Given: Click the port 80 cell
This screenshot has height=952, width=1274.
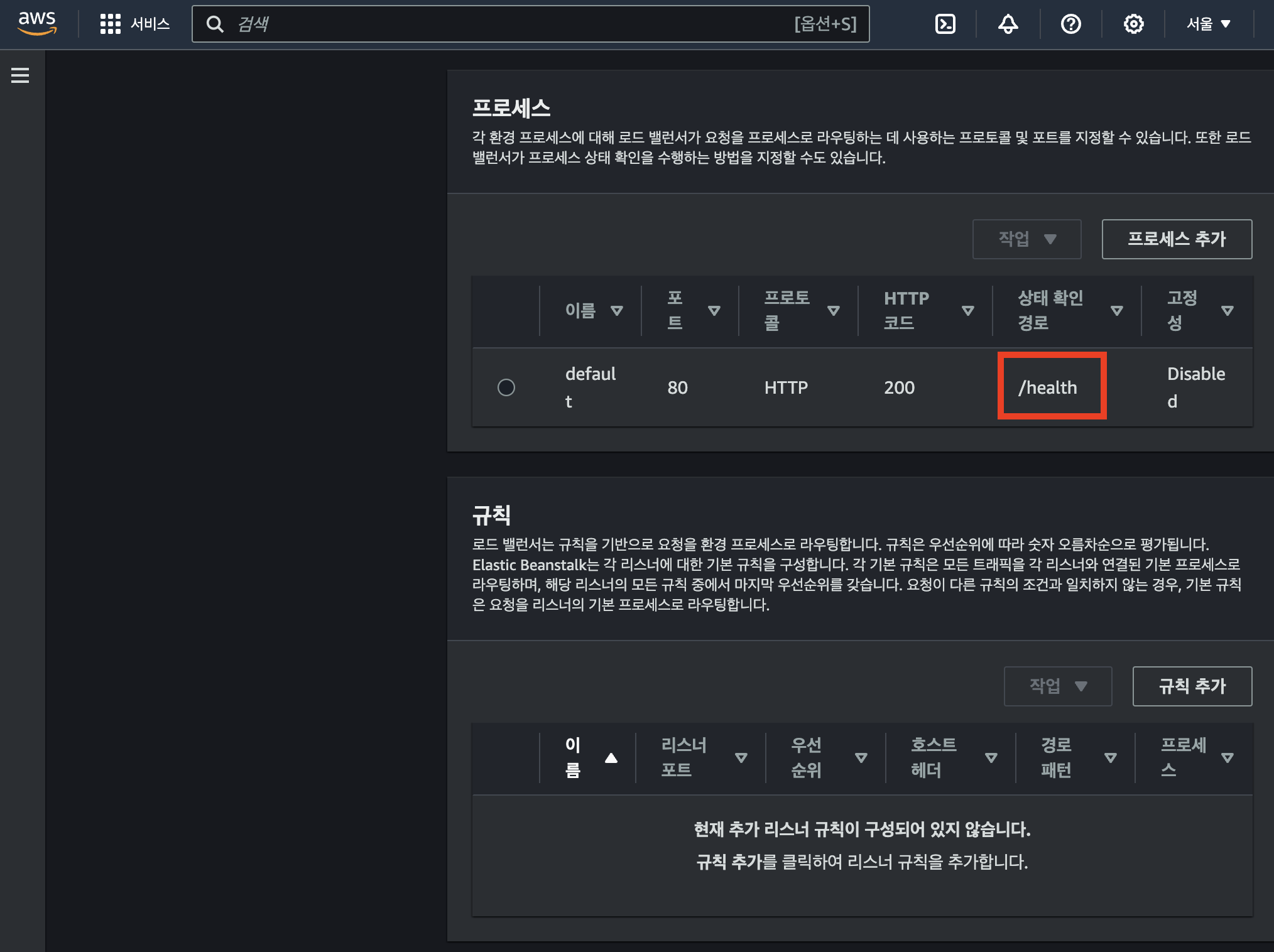Looking at the screenshot, I should [678, 387].
